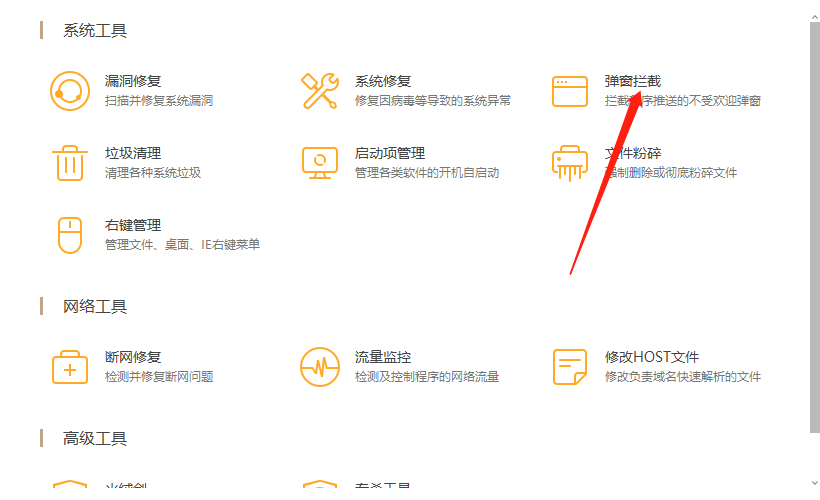The image size is (820, 500).
Task: Click the description 修复因病毒等导致的系统异常
Action: coord(432,100)
